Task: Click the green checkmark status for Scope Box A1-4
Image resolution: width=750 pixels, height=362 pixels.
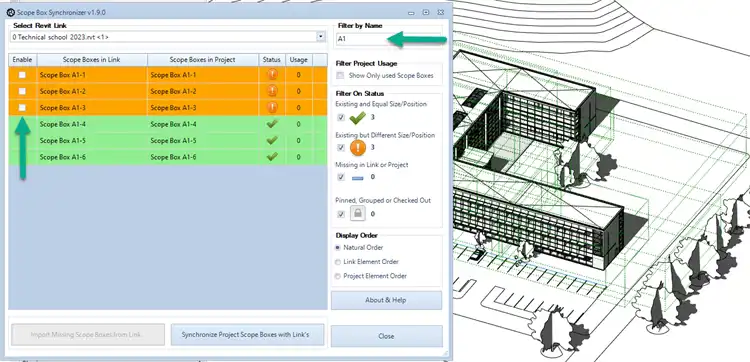Action: (272, 124)
